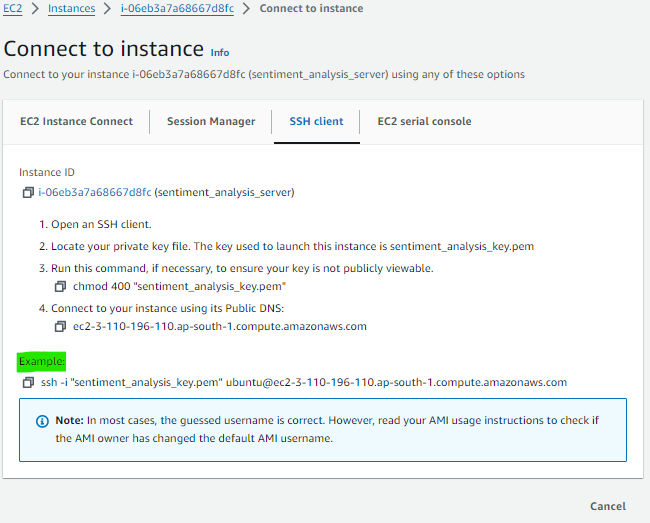Click the info icon in the Note box
The width and height of the screenshot is (650, 523).
point(42,421)
